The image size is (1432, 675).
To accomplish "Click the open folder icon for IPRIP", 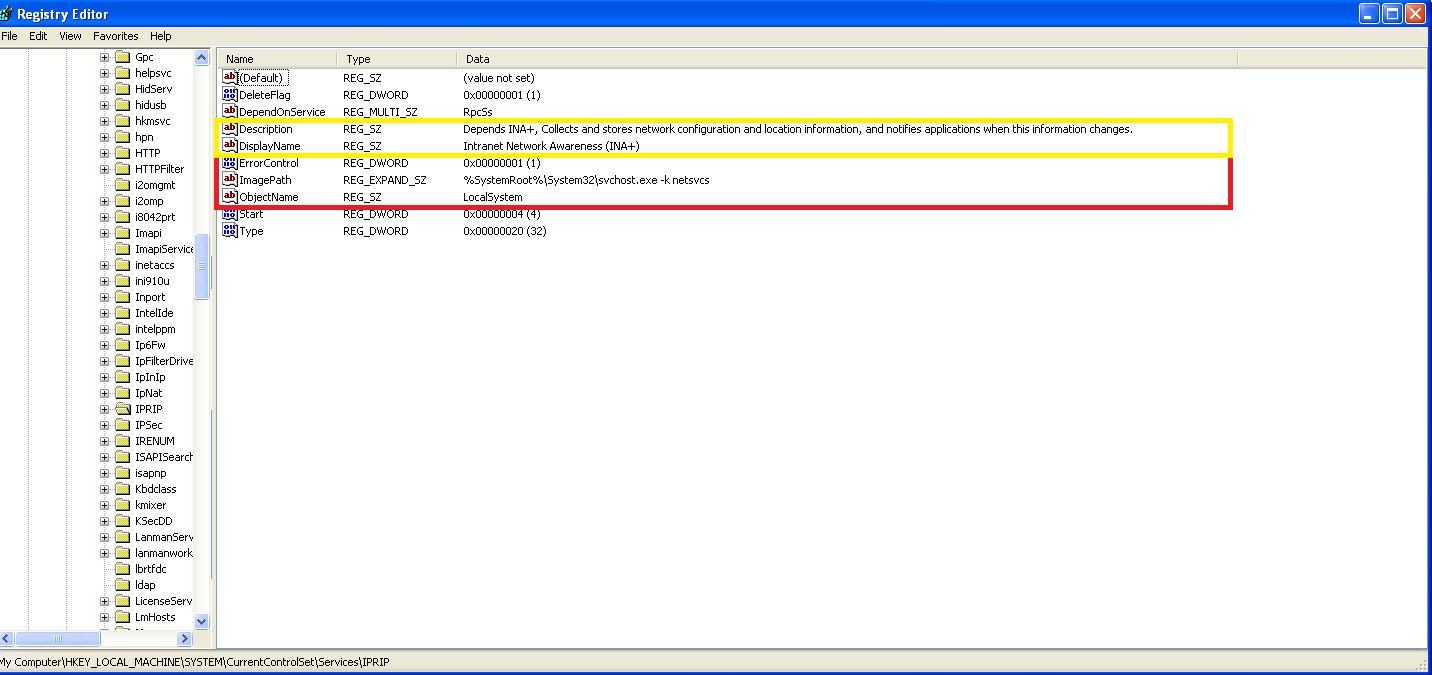I will [x=123, y=409].
